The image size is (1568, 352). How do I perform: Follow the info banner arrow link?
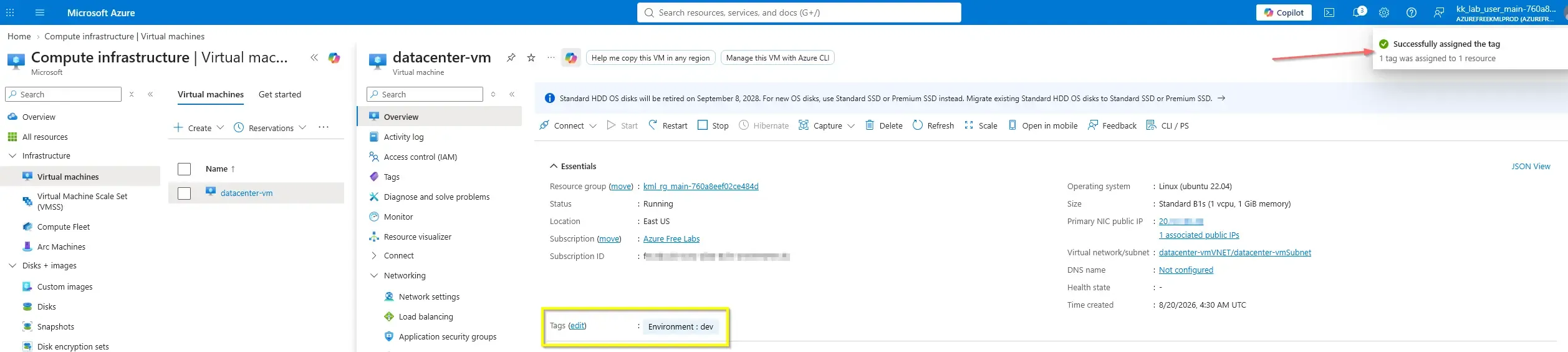1221,98
